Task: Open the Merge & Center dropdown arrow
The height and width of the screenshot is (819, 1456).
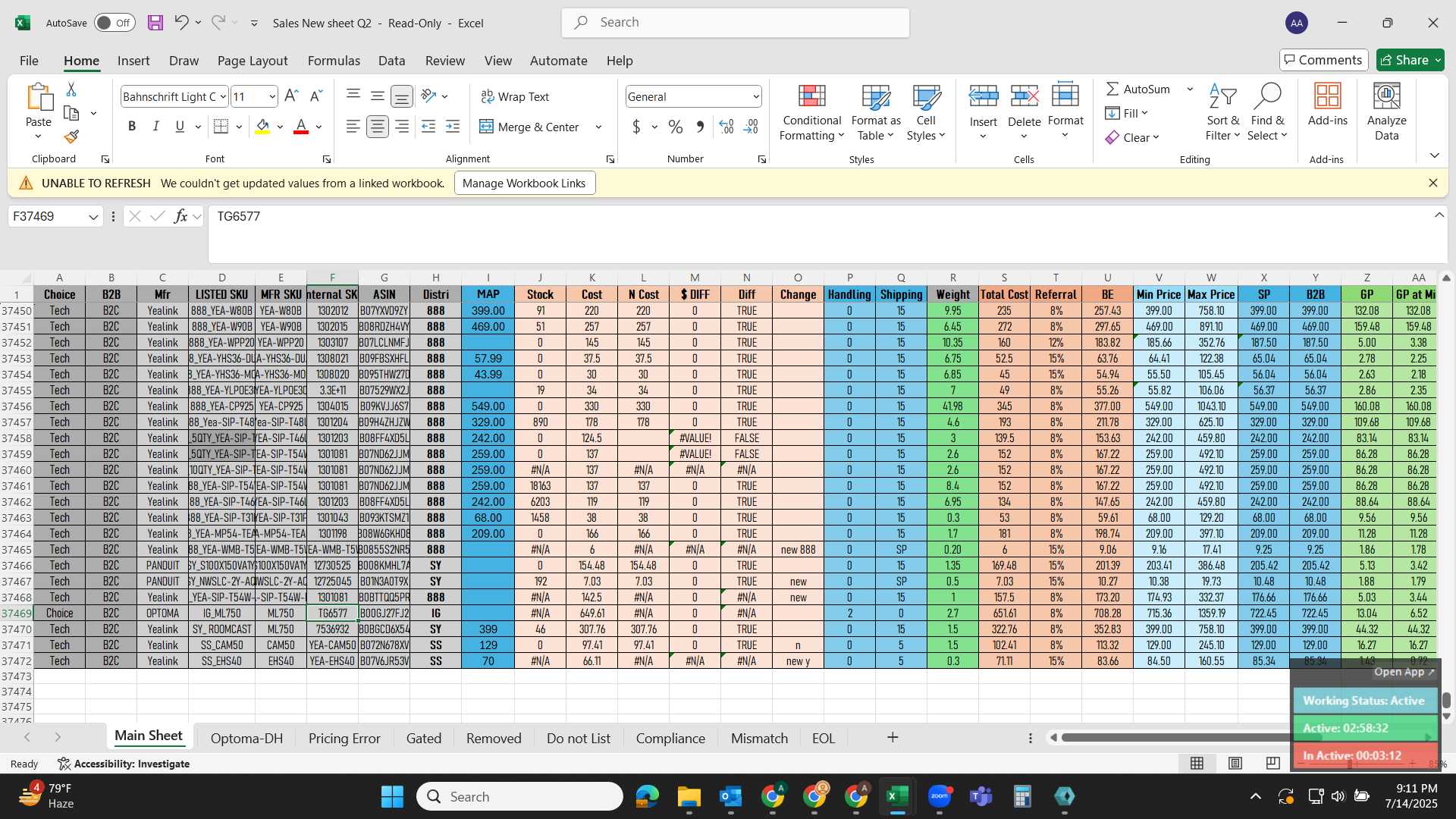Action: (x=598, y=127)
